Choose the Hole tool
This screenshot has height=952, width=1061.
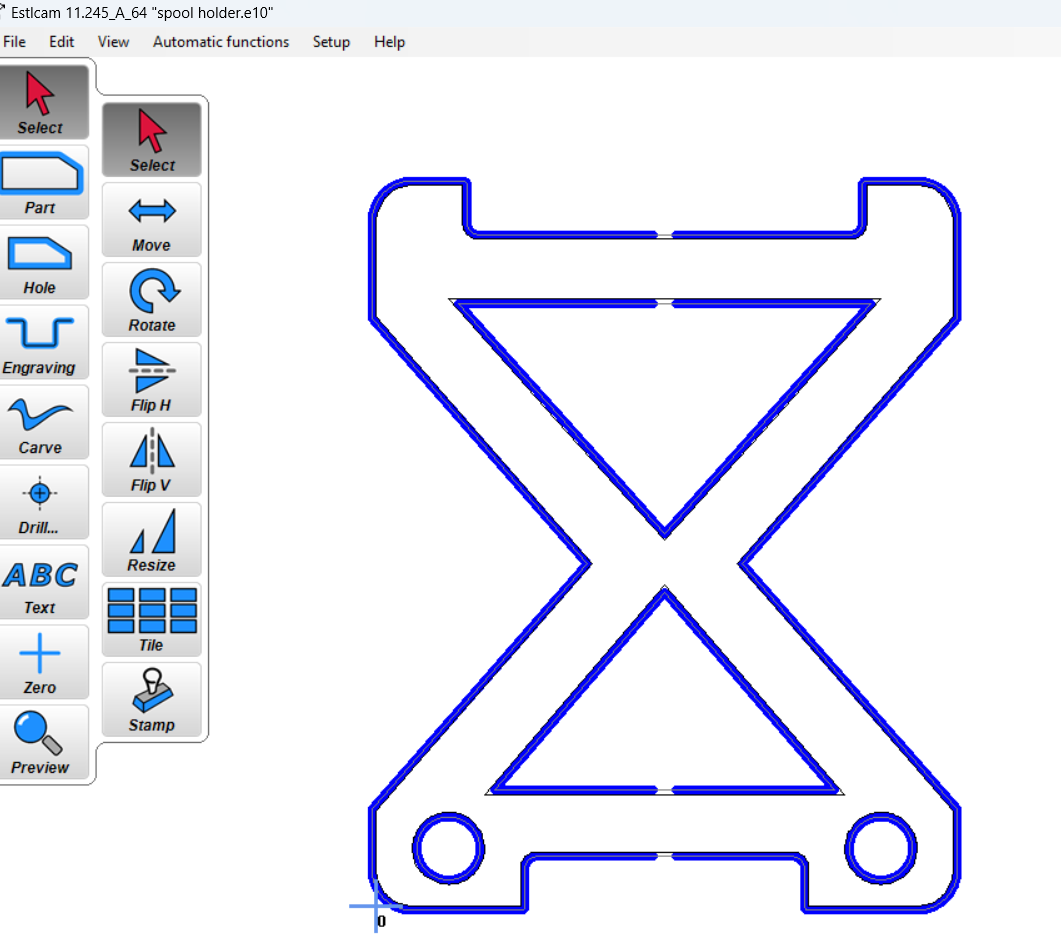[41, 262]
